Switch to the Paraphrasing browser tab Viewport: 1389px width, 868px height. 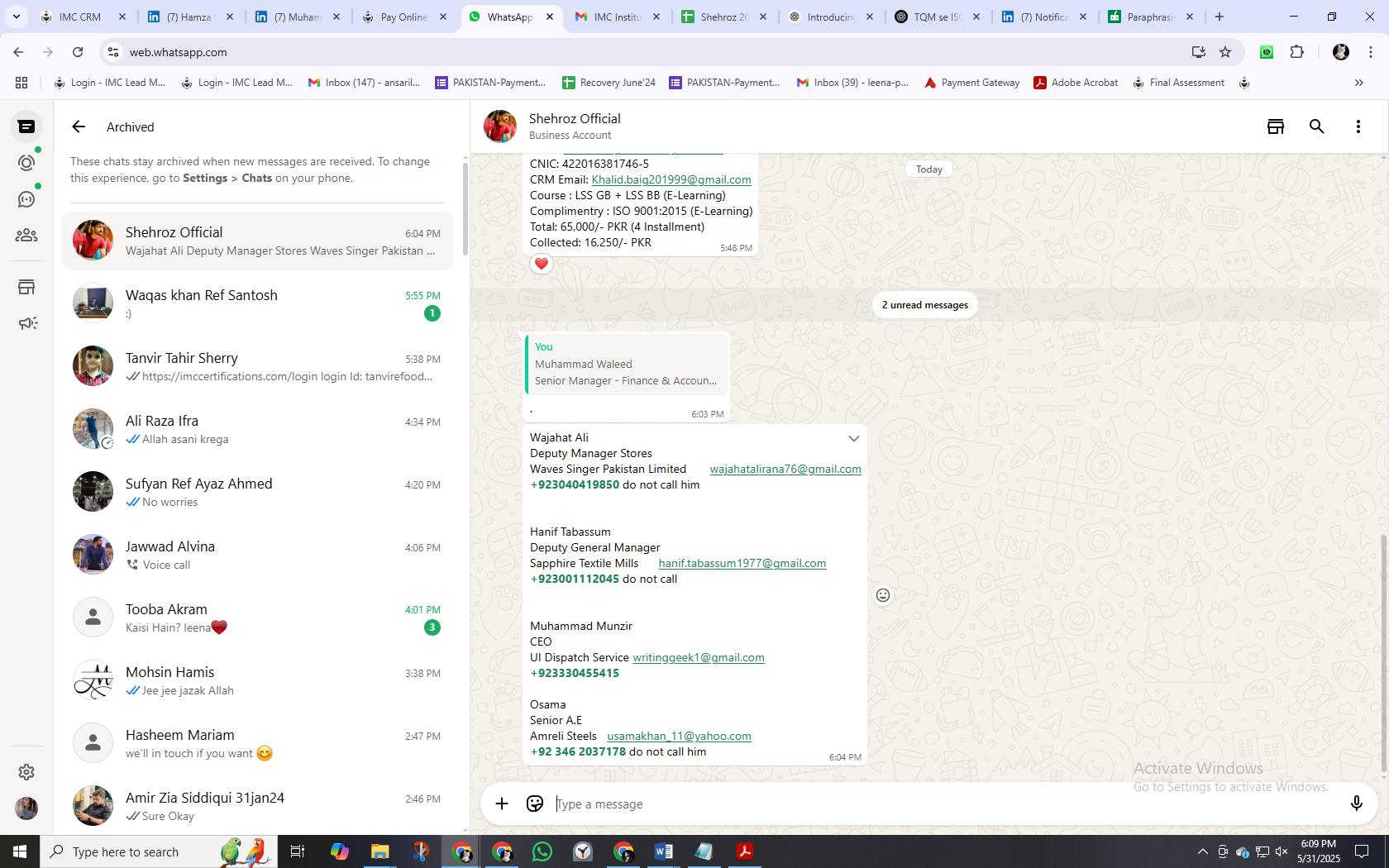pos(1150,17)
